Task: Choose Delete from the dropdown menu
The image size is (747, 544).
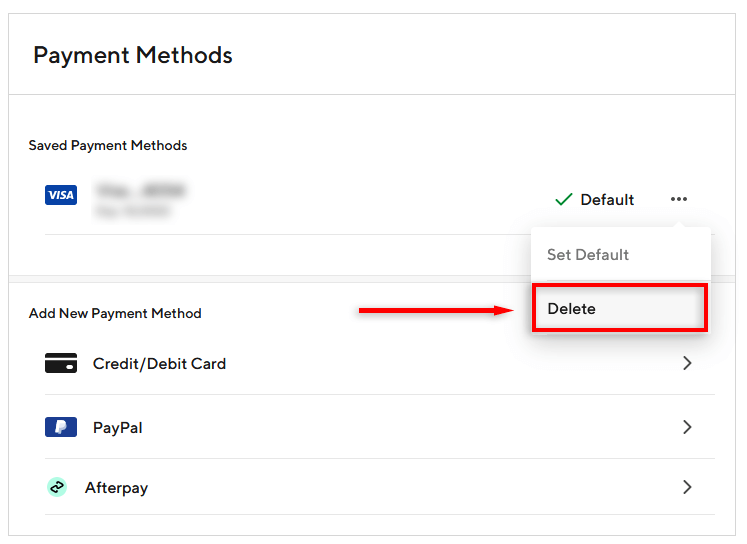Action: tap(572, 309)
